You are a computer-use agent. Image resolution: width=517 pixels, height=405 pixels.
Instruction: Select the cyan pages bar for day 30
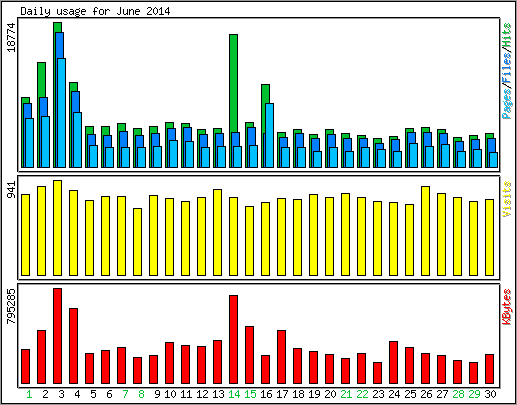(493, 160)
